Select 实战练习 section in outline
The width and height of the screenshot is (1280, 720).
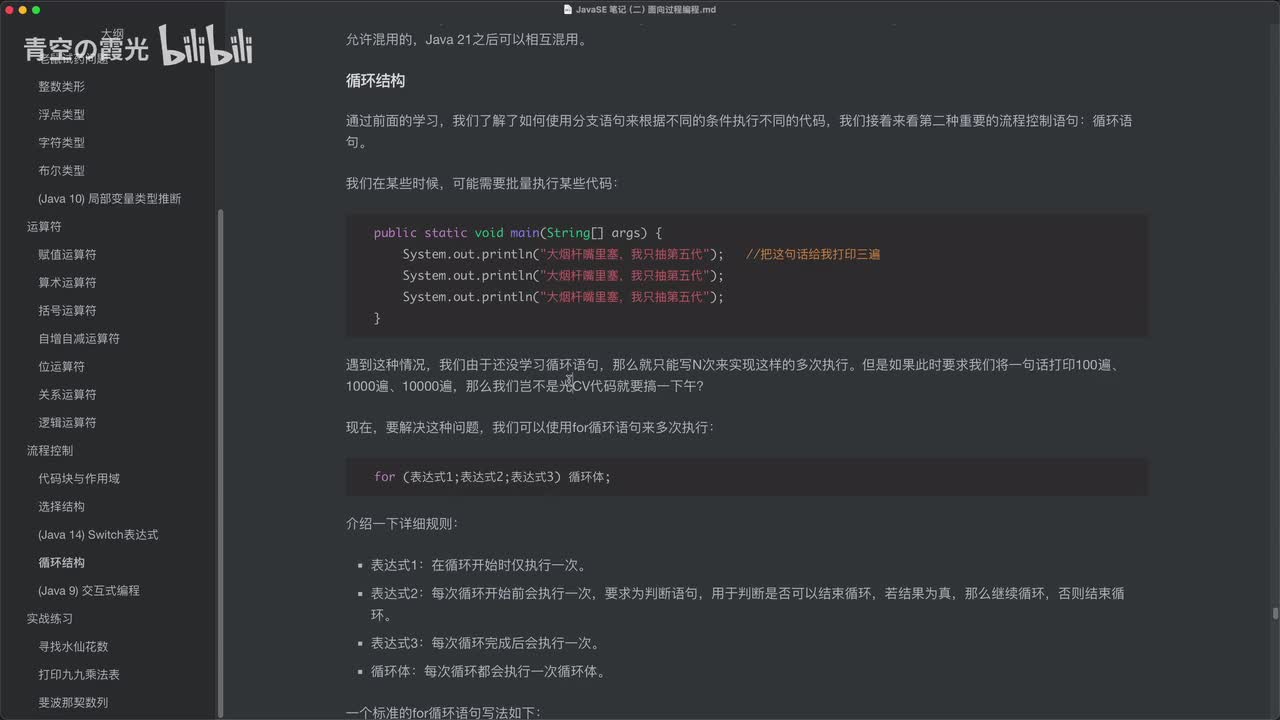pyautogui.click(x=50, y=619)
